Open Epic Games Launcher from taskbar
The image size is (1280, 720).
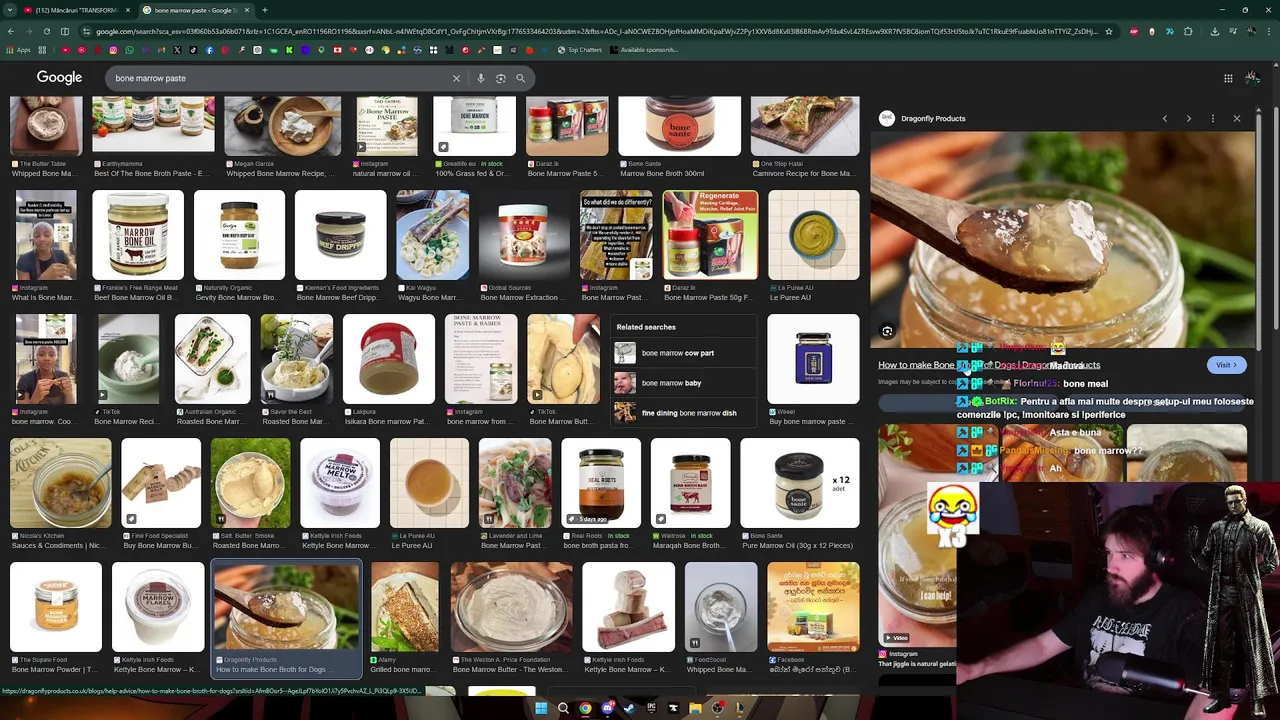pos(651,708)
